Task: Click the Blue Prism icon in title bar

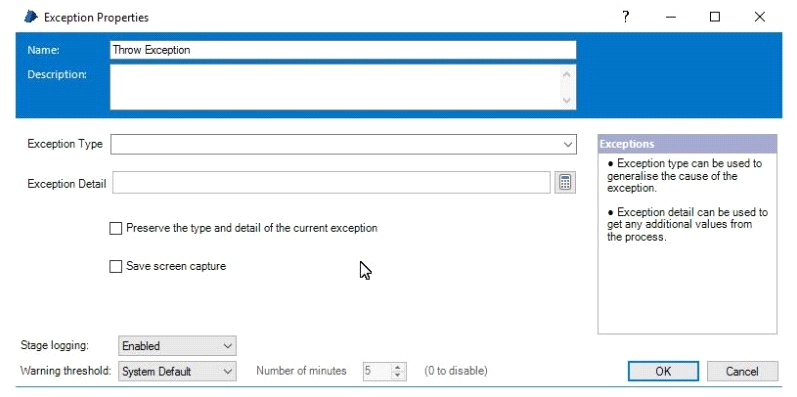Action: 30,17
